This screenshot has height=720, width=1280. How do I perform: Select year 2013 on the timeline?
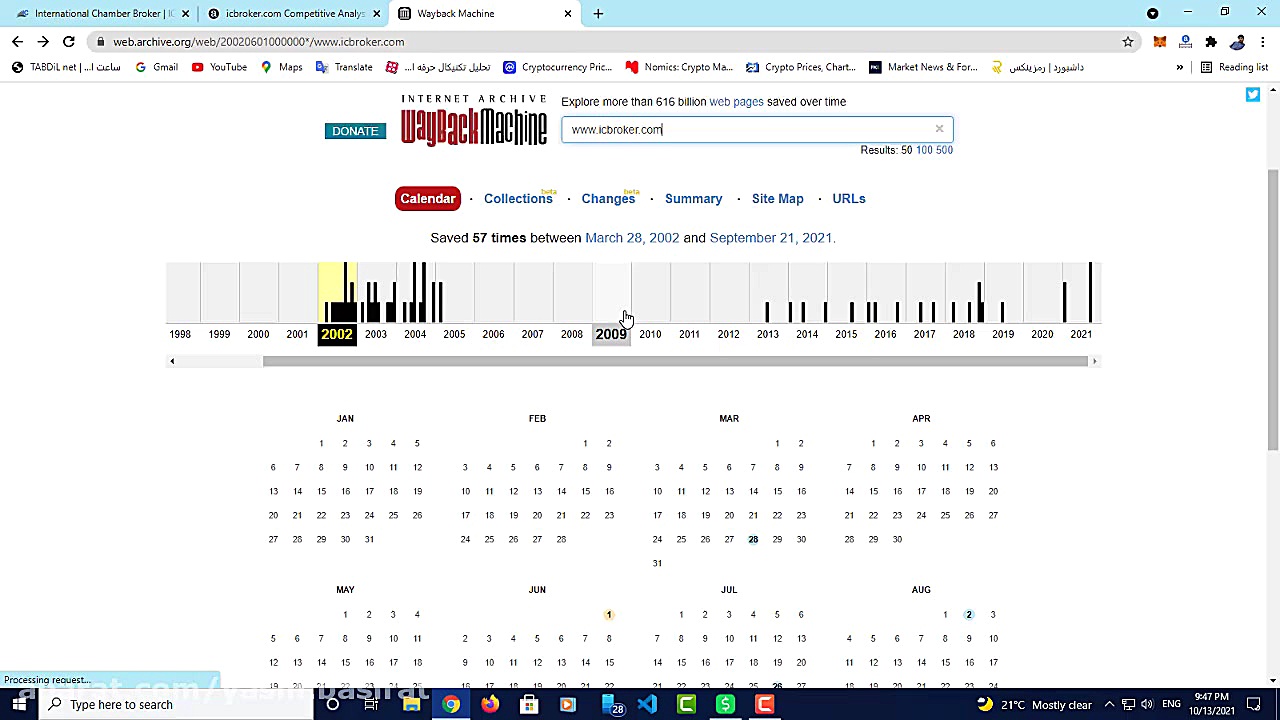(x=768, y=334)
